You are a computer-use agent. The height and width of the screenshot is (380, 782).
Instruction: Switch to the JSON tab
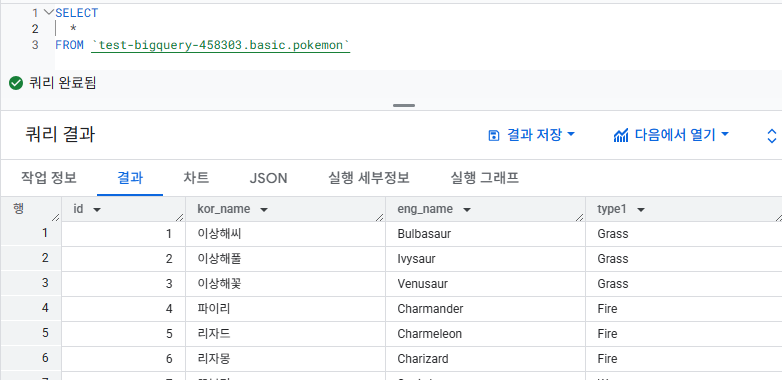click(268, 178)
